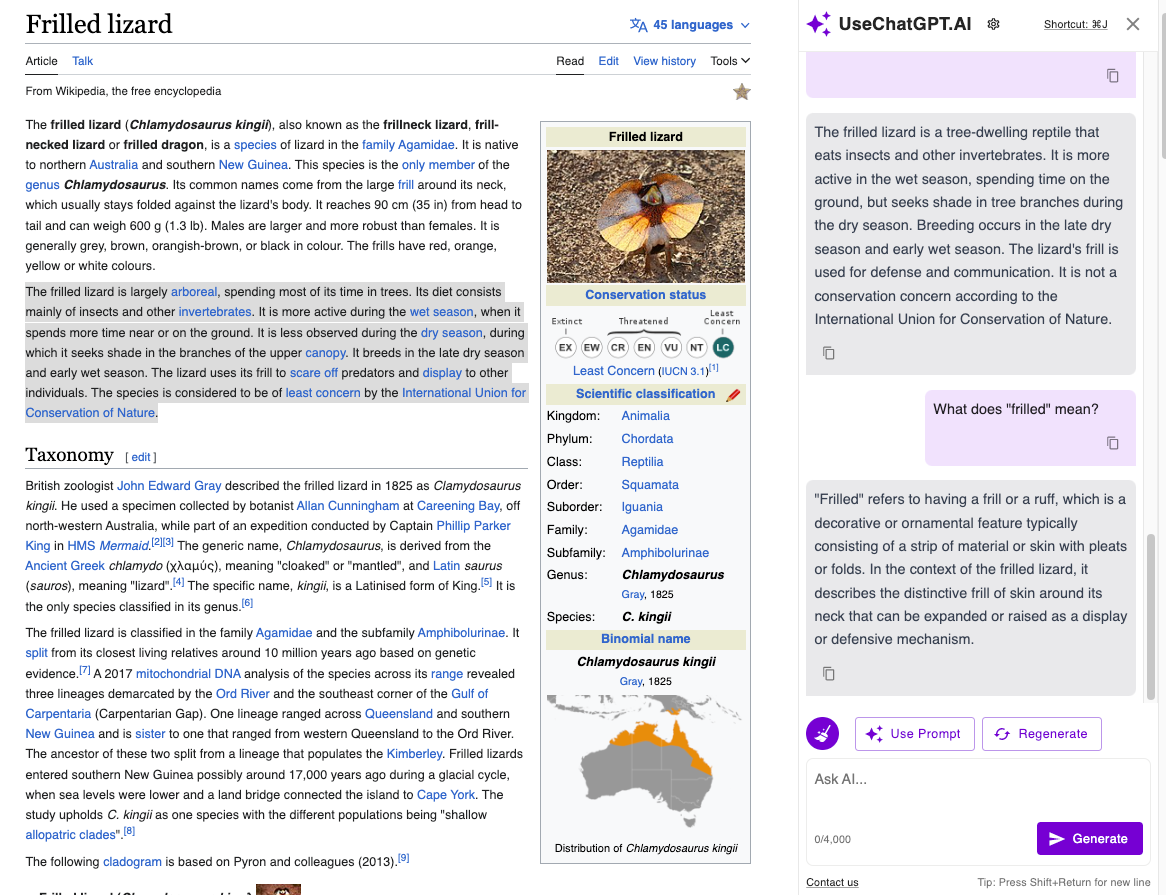Open the Tools dropdown menu
The height and width of the screenshot is (895, 1166).
[729, 61]
